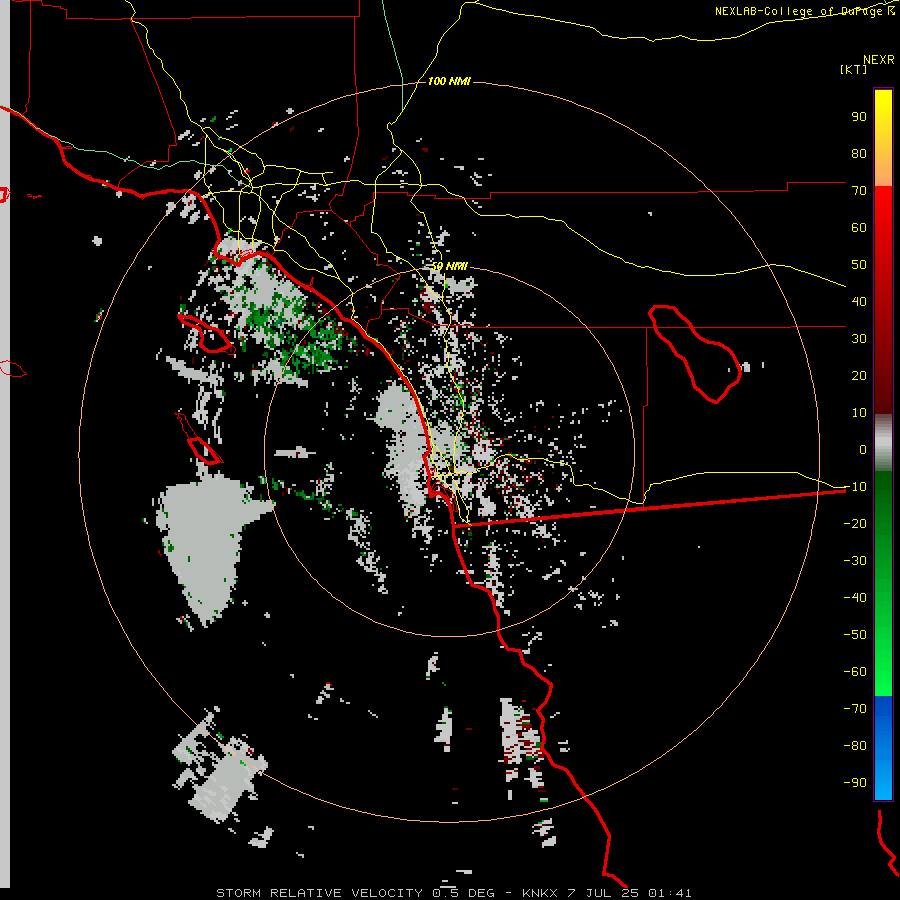The width and height of the screenshot is (900, 900).
Task: Click the "50 NMI" range ring label
Action: (449, 267)
